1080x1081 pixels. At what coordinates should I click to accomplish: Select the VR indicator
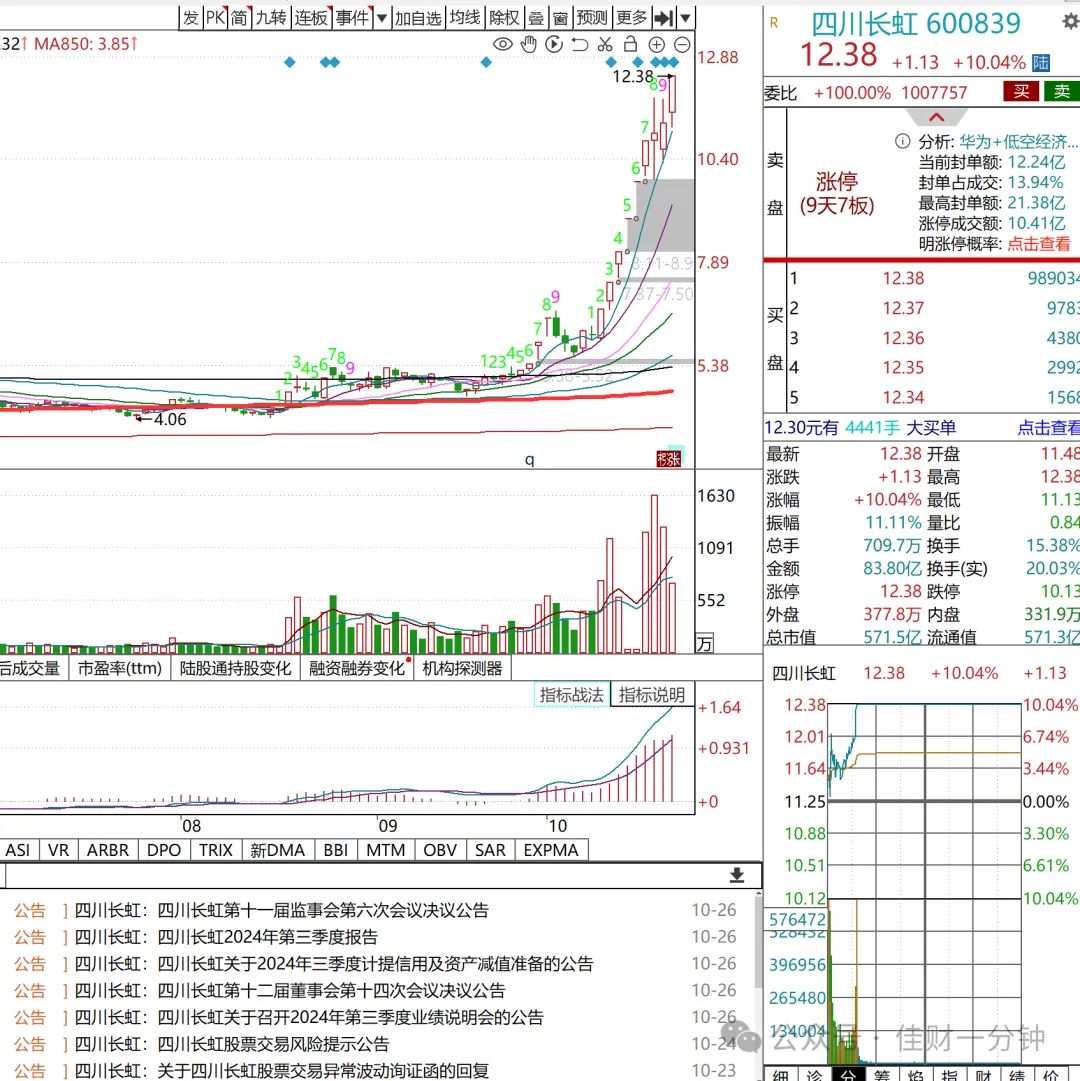(59, 850)
